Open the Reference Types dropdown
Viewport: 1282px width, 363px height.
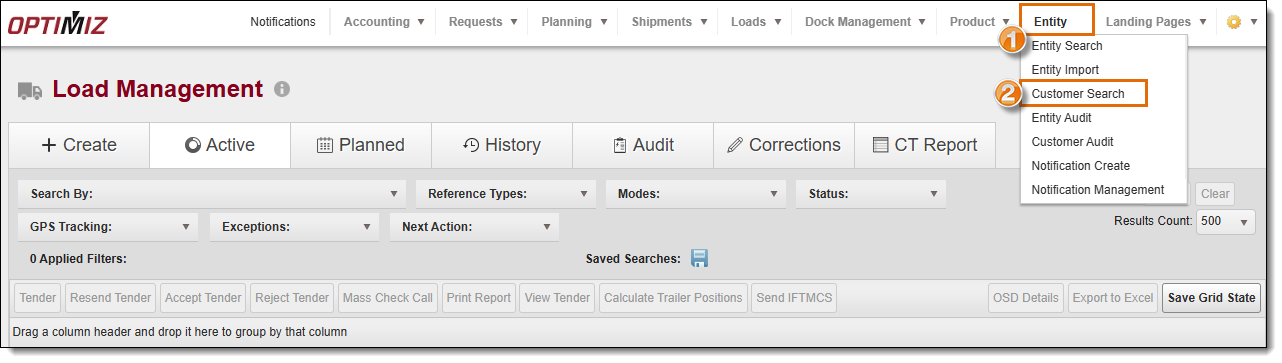click(506, 194)
